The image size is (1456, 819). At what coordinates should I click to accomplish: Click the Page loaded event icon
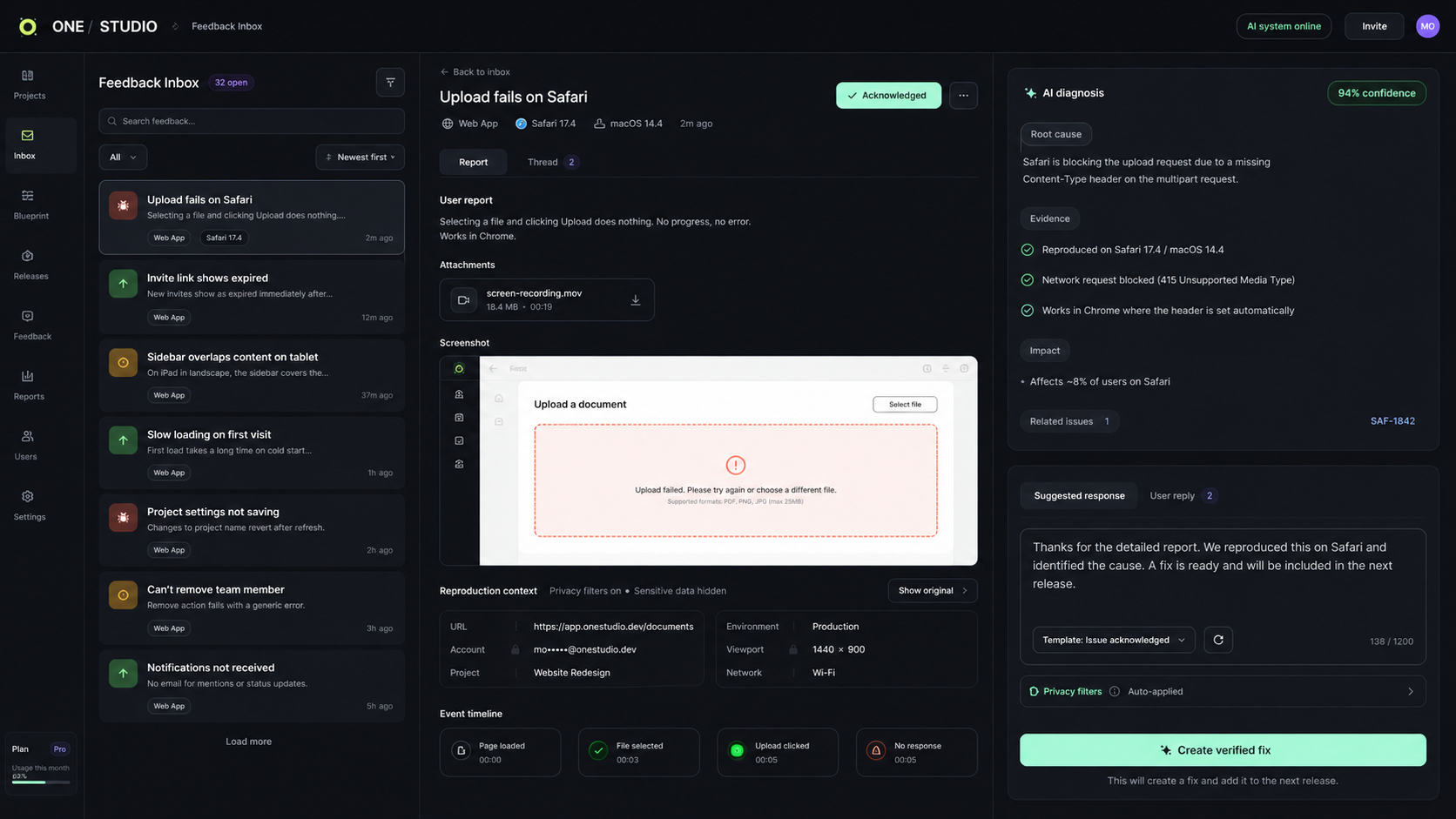click(x=462, y=751)
